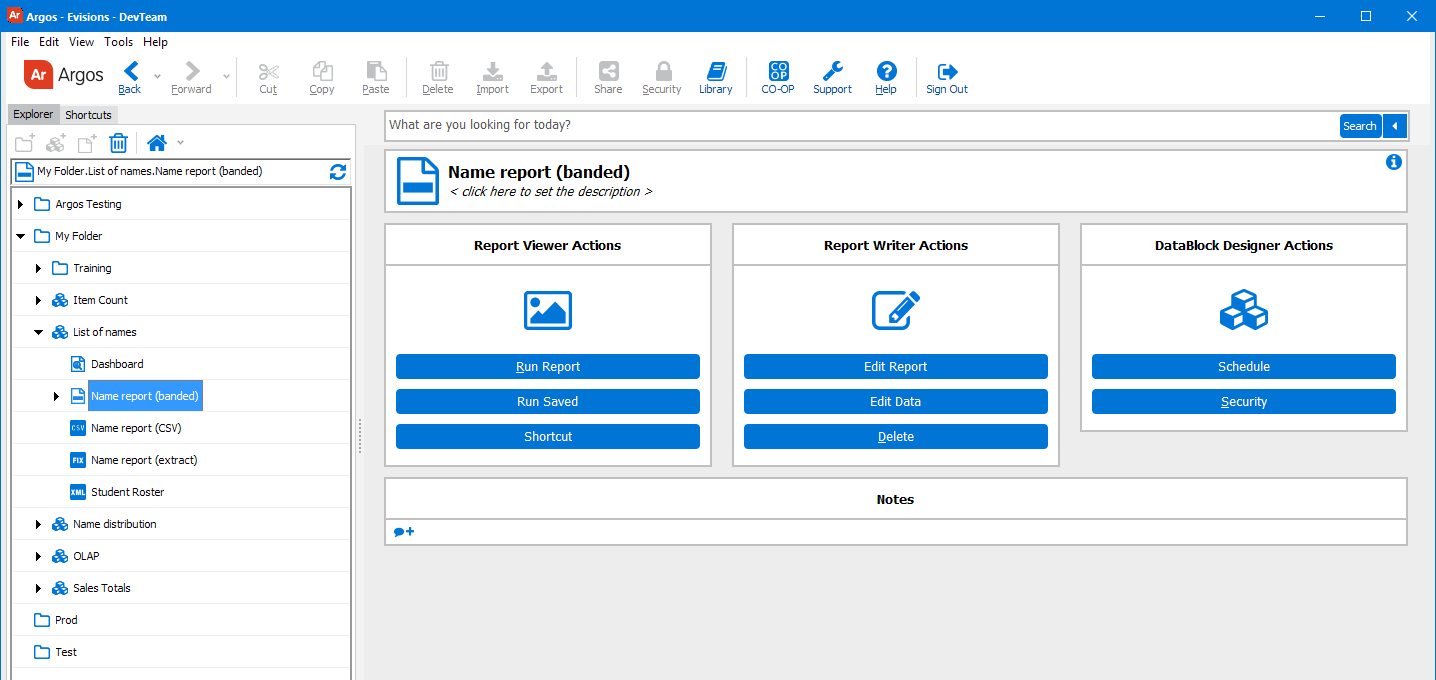Click the Explorer trash can icon
This screenshot has width=1436, height=680.
(x=118, y=143)
